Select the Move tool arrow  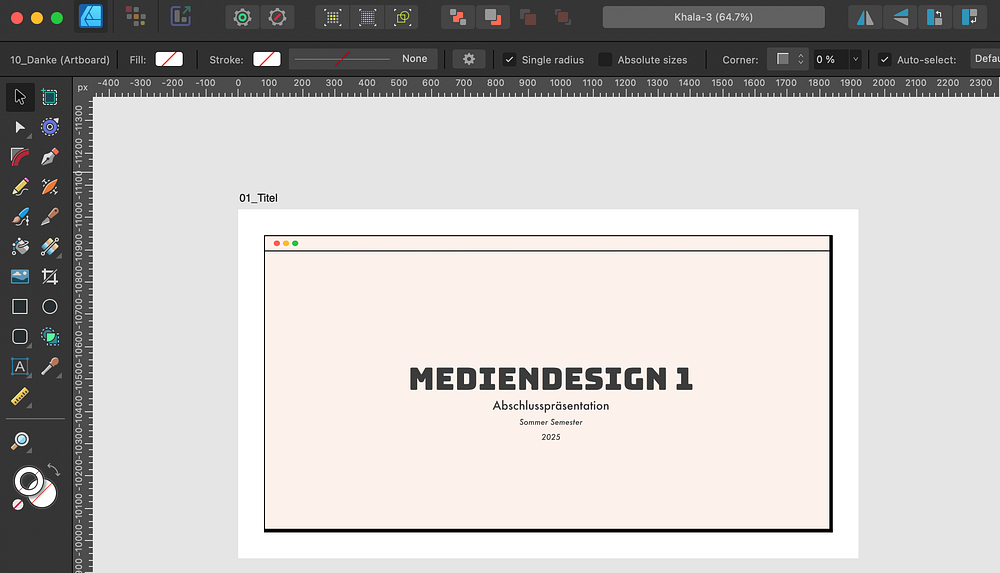click(x=20, y=97)
